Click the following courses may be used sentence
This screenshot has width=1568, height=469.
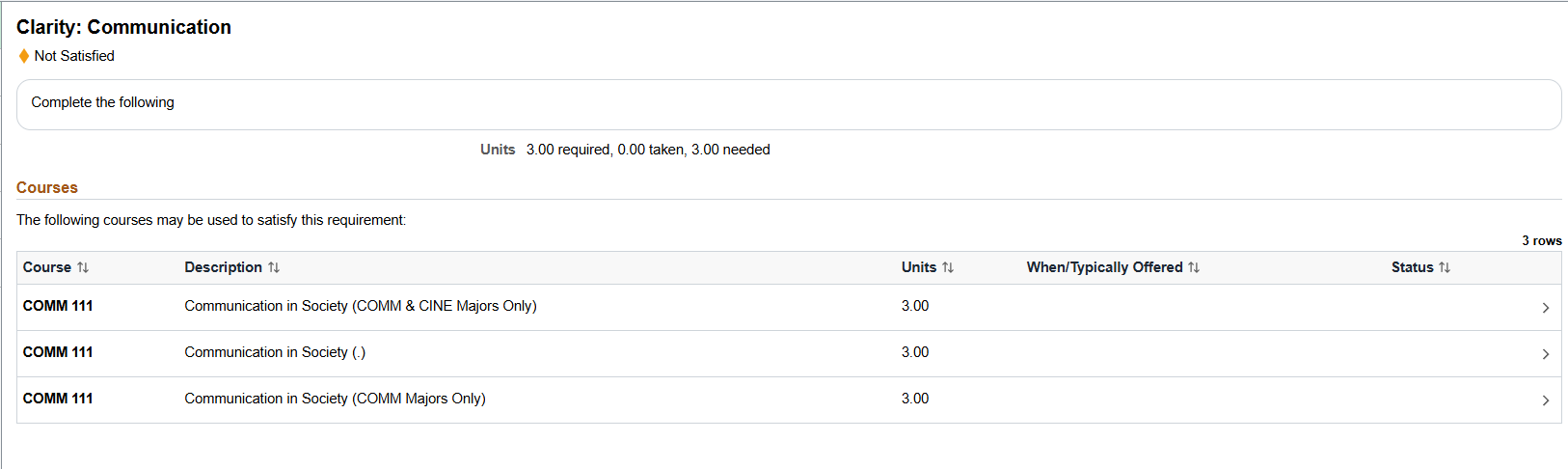tap(211, 220)
